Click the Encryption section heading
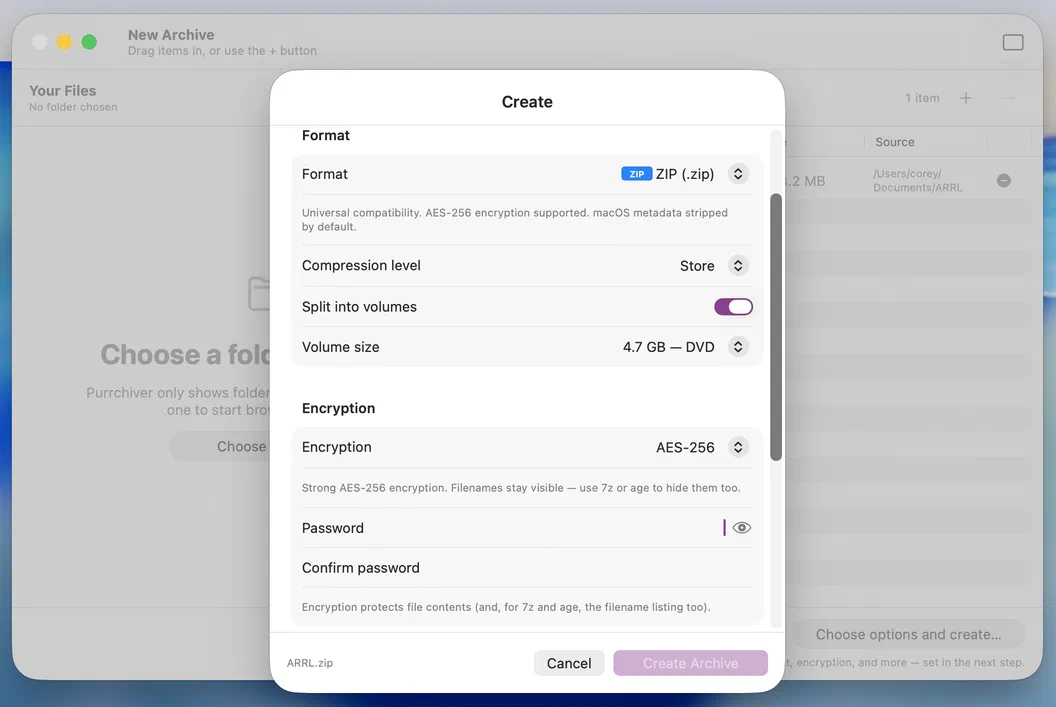 [x=338, y=408]
